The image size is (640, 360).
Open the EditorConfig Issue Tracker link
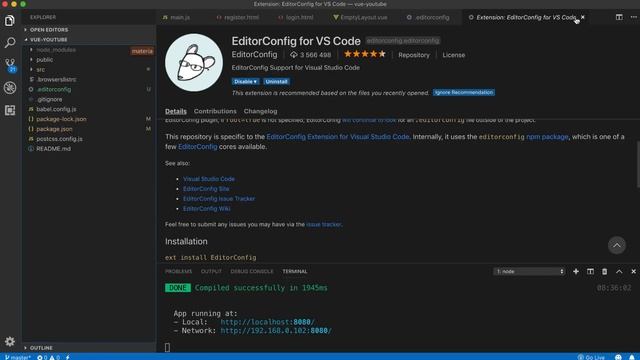[219, 198]
